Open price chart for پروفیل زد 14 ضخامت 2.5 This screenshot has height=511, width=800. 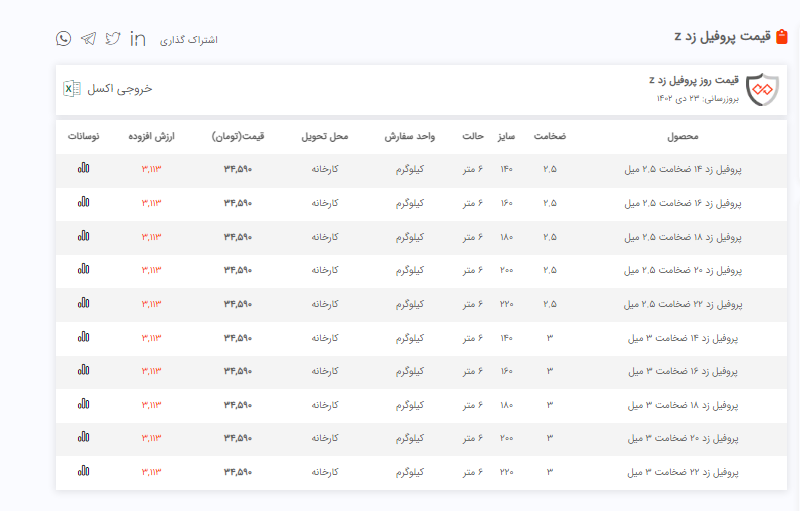84,169
